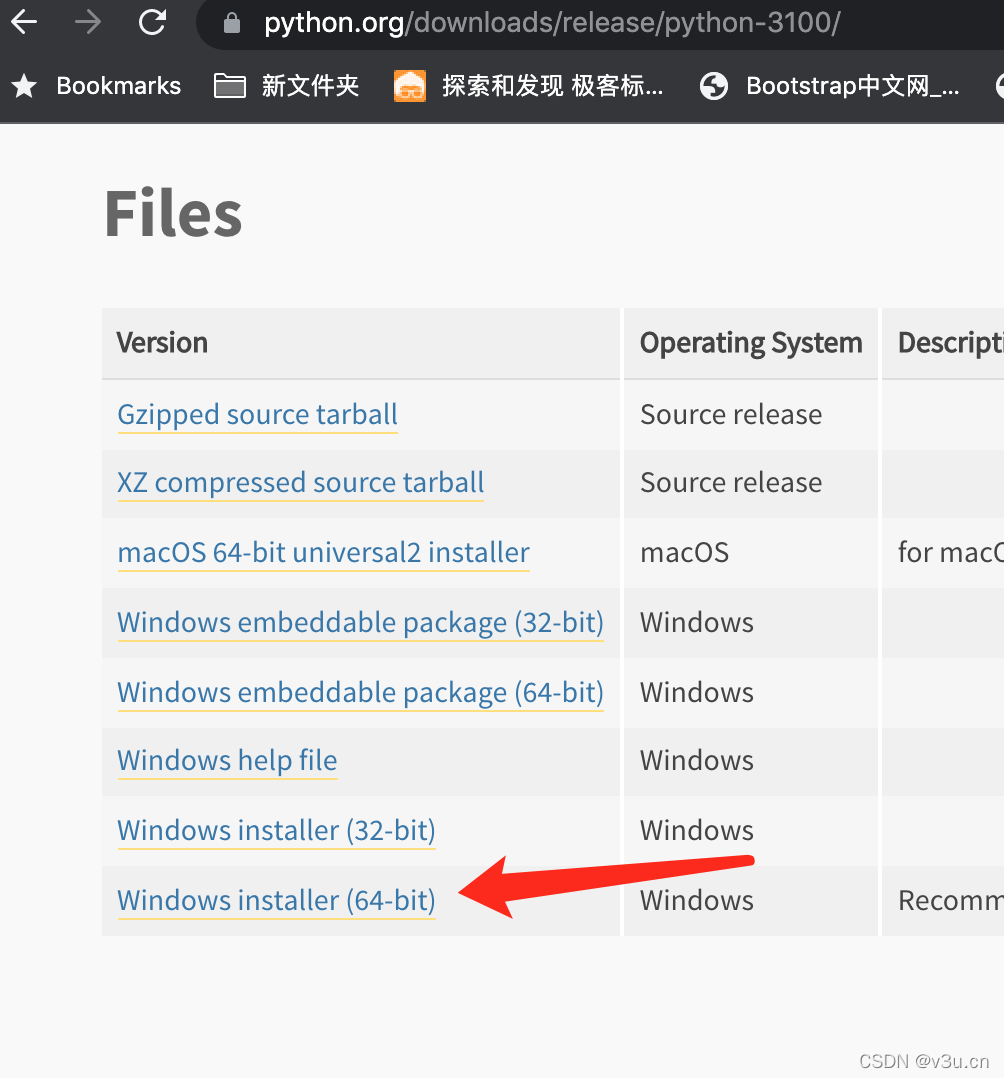Open the Windows help file link
The width and height of the screenshot is (1004, 1078).
click(227, 761)
